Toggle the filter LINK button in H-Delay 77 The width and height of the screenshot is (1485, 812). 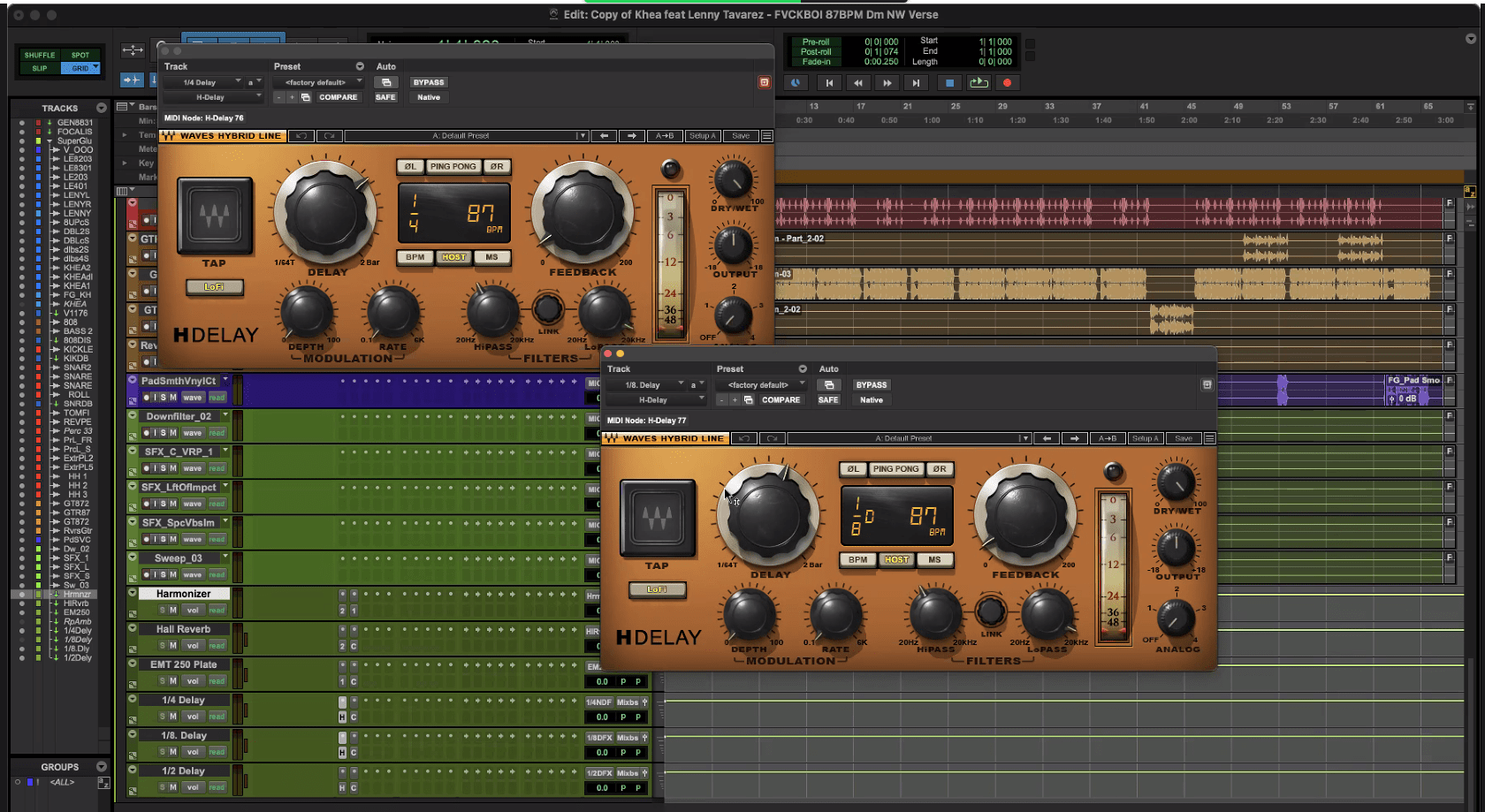[991, 611]
